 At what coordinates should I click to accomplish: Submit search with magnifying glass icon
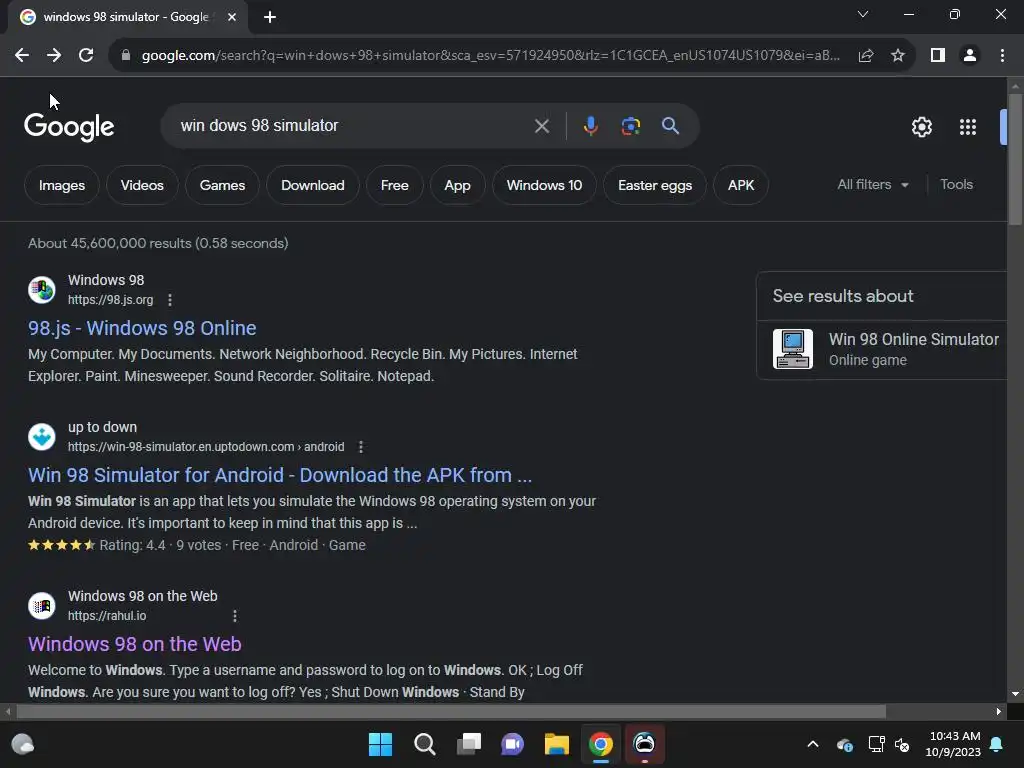click(670, 126)
